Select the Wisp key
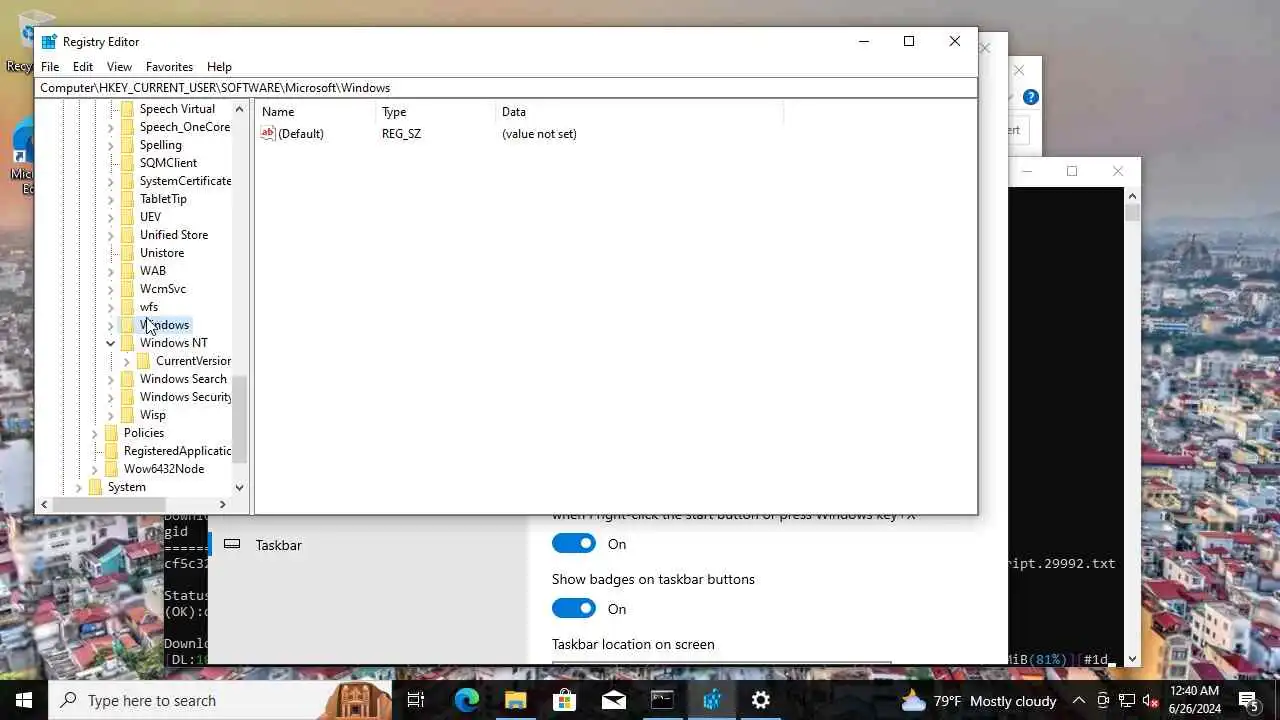Screen dimensions: 1280x720 click(153, 415)
